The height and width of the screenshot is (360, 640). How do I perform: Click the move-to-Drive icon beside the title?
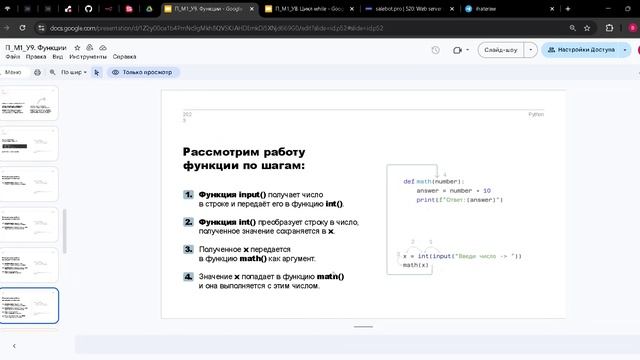pos(90,48)
